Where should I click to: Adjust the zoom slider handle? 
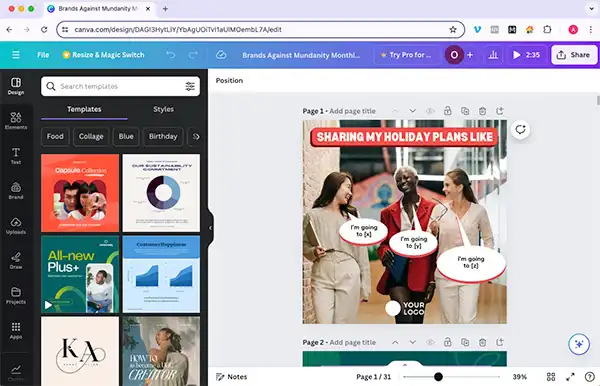coord(438,377)
